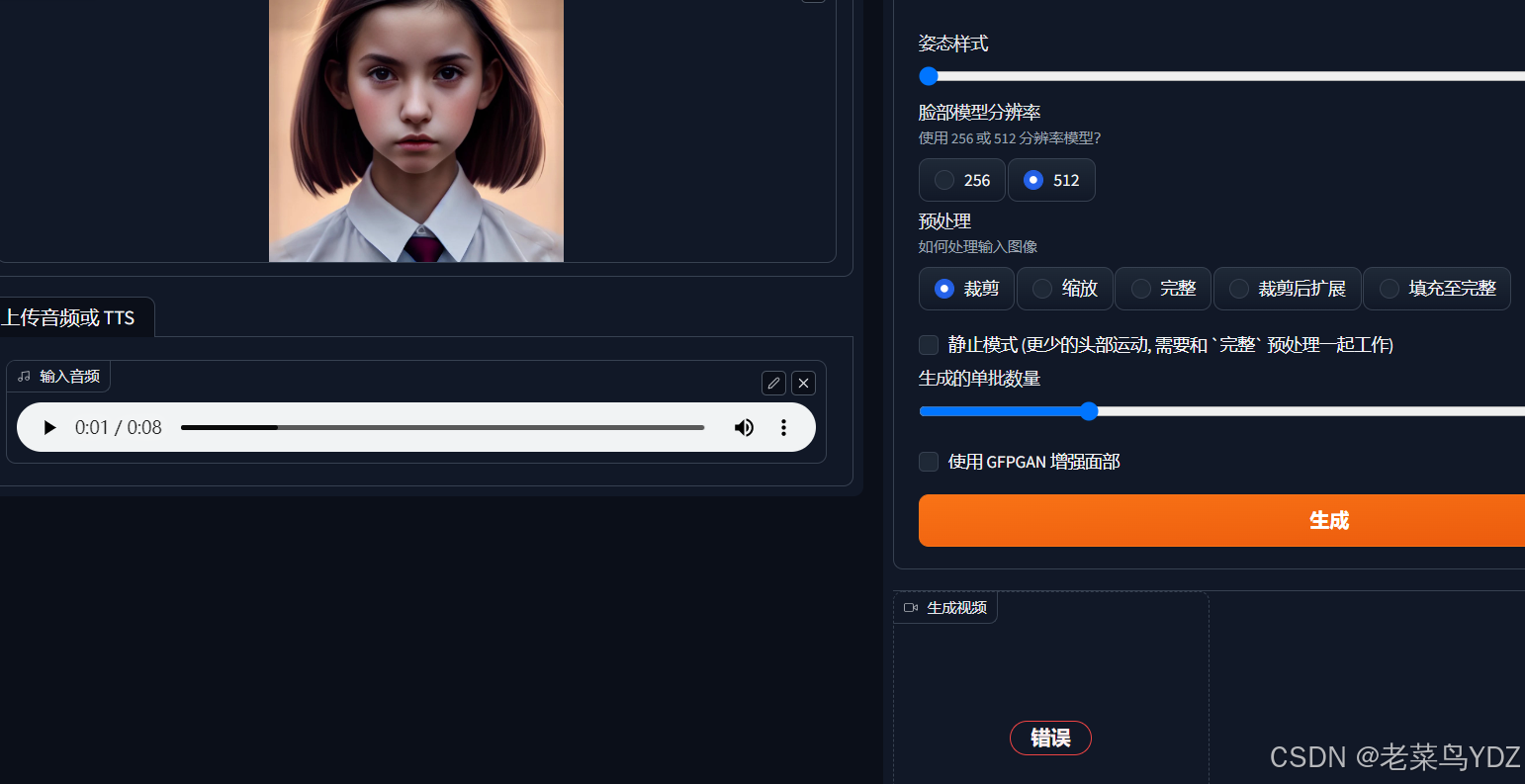The width and height of the screenshot is (1525, 784).
Task: Click the 错误 error badge
Action: 1050,738
